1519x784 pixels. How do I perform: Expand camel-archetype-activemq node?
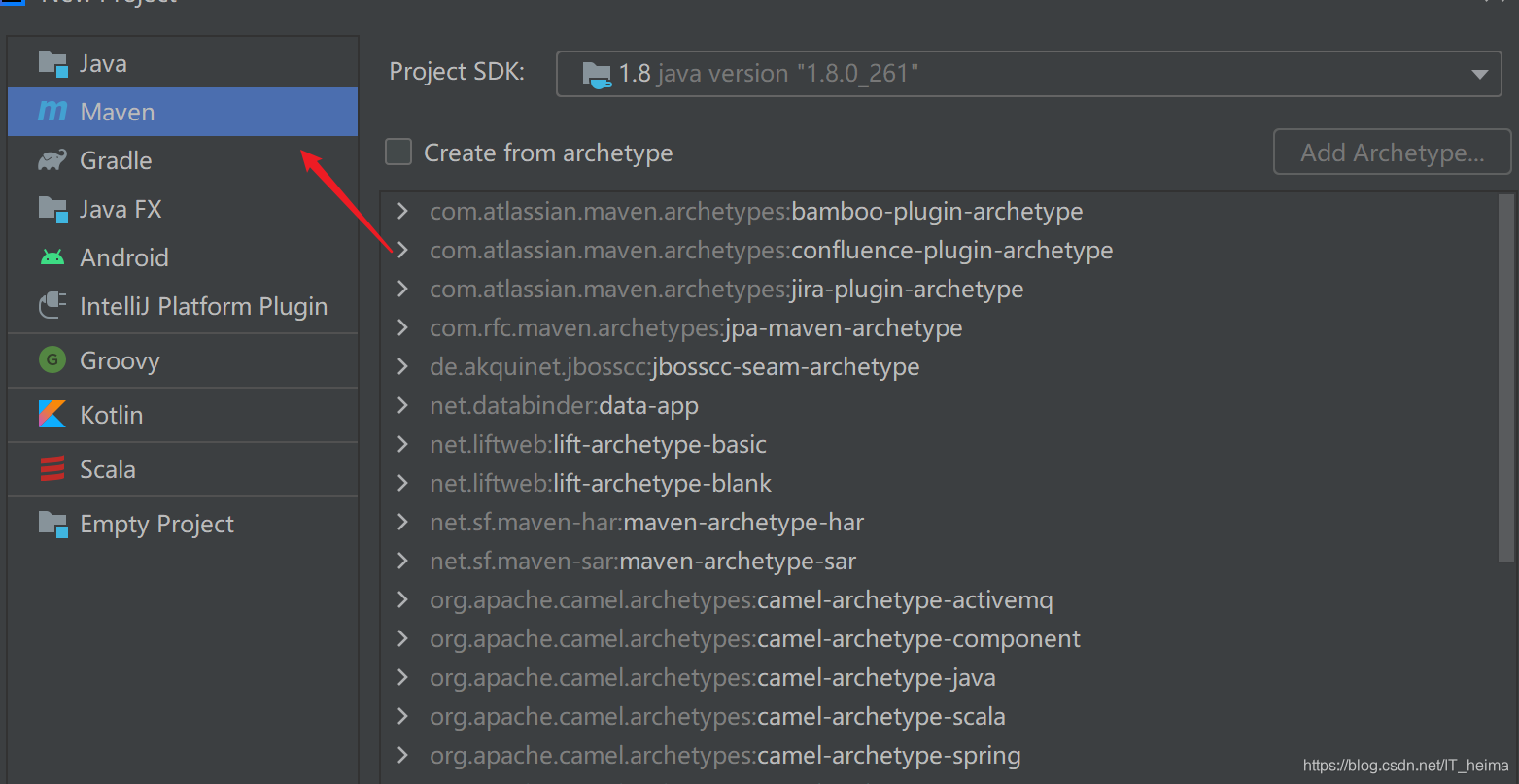pyautogui.click(x=402, y=599)
